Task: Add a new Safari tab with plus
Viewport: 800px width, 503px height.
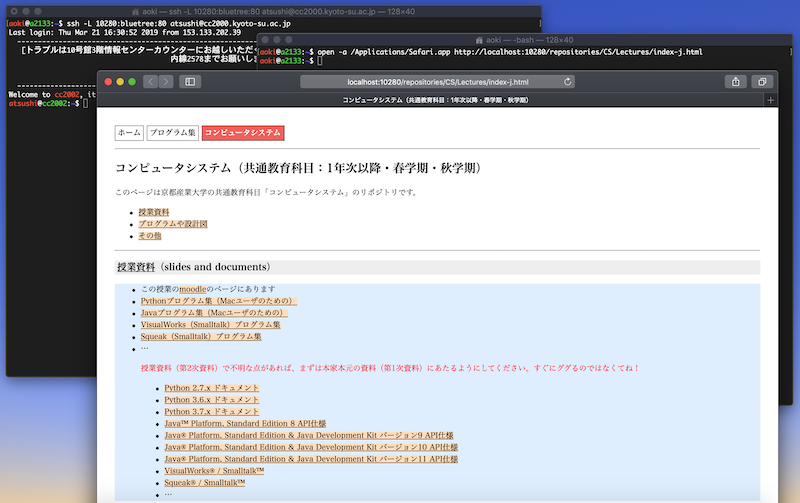Action: [x=770, y=100]
